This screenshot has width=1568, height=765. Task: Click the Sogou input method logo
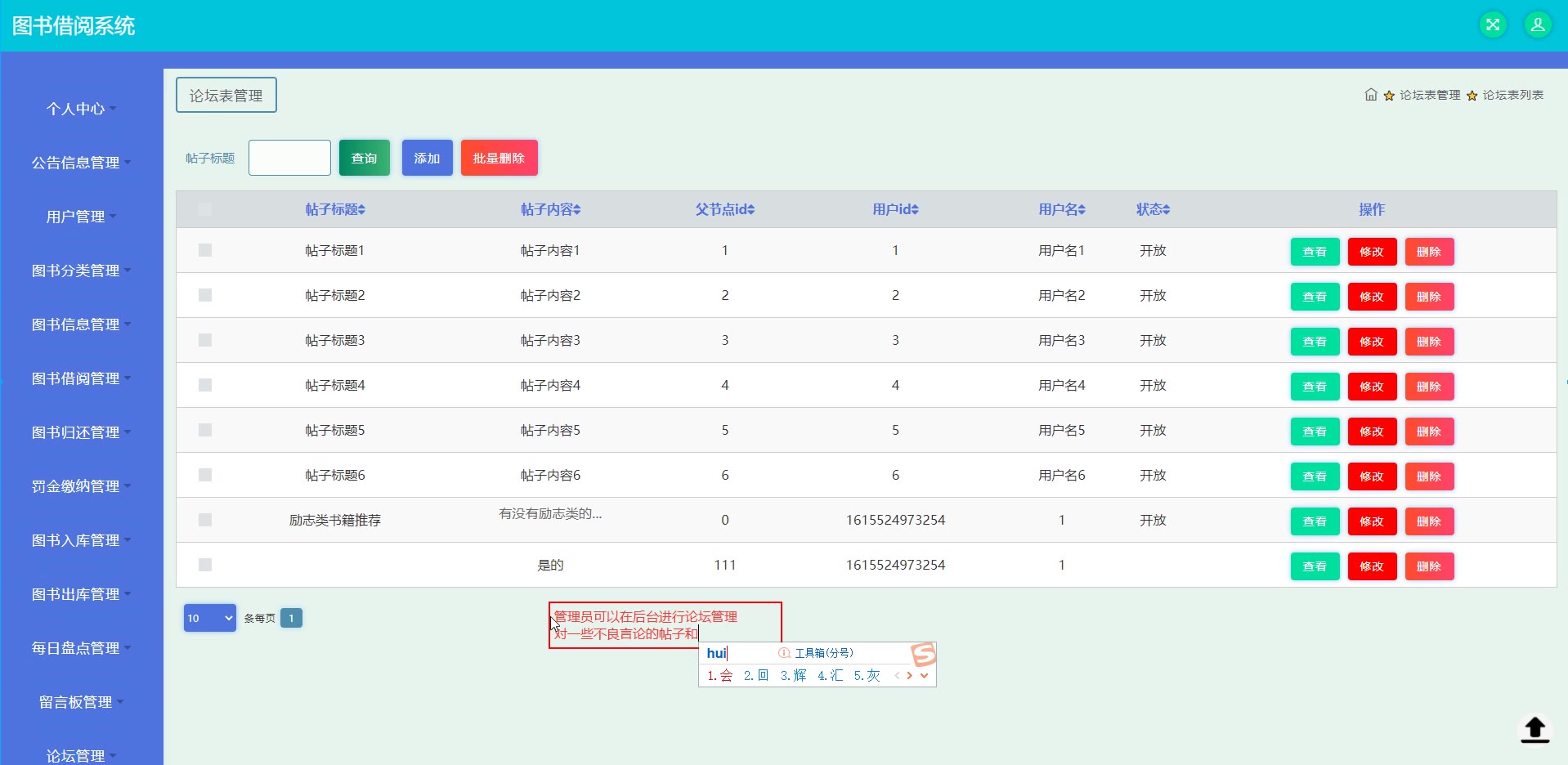point(923,654)
